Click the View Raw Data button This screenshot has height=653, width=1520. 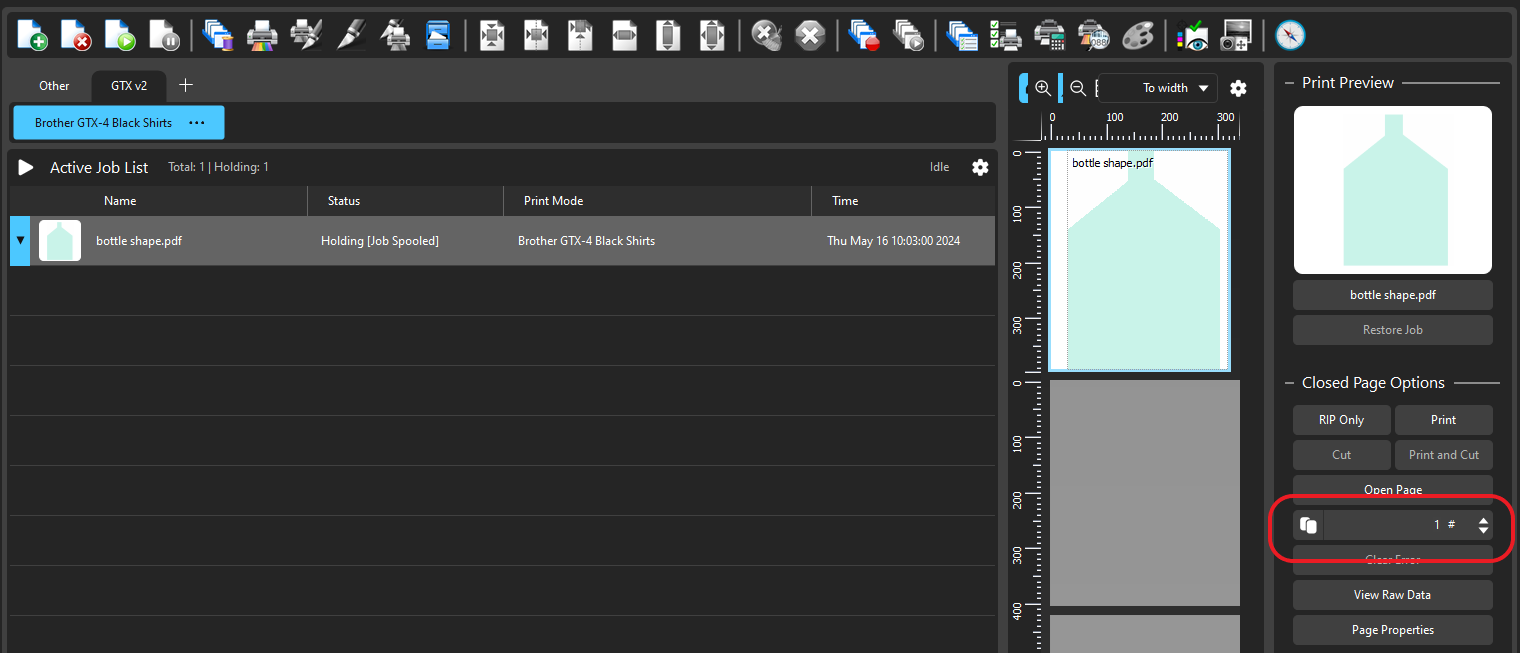[1392, 595]
